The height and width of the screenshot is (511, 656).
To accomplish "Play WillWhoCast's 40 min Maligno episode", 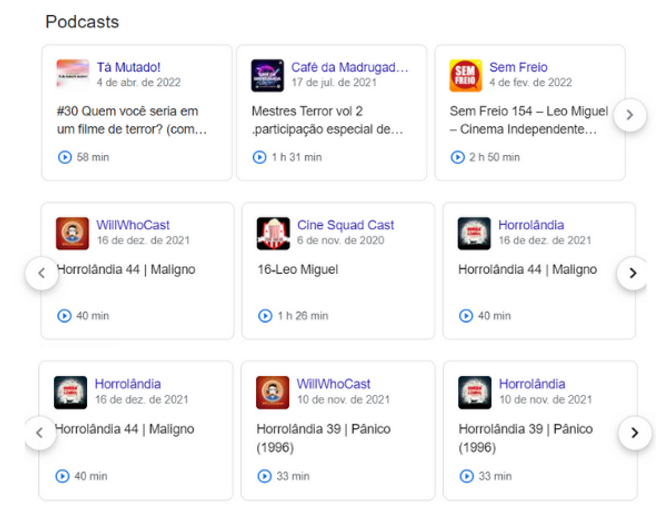I will point(64,316).
